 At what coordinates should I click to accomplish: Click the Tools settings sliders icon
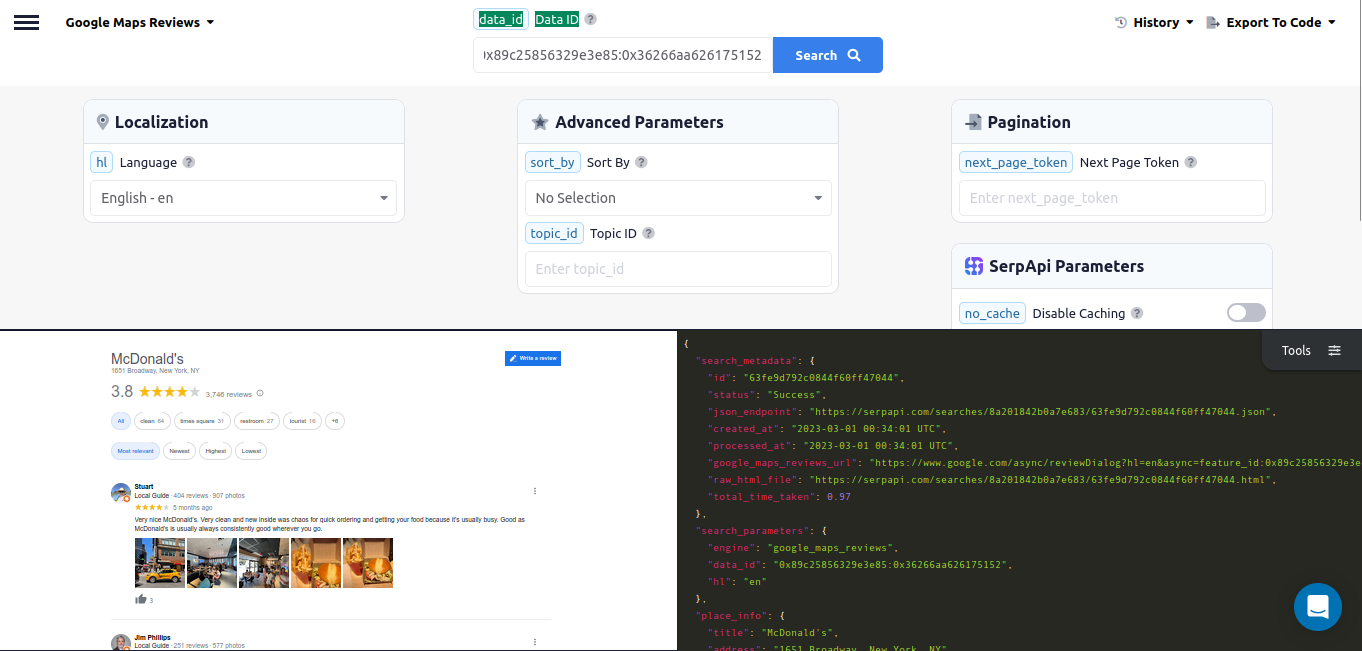click(1335, 350)
